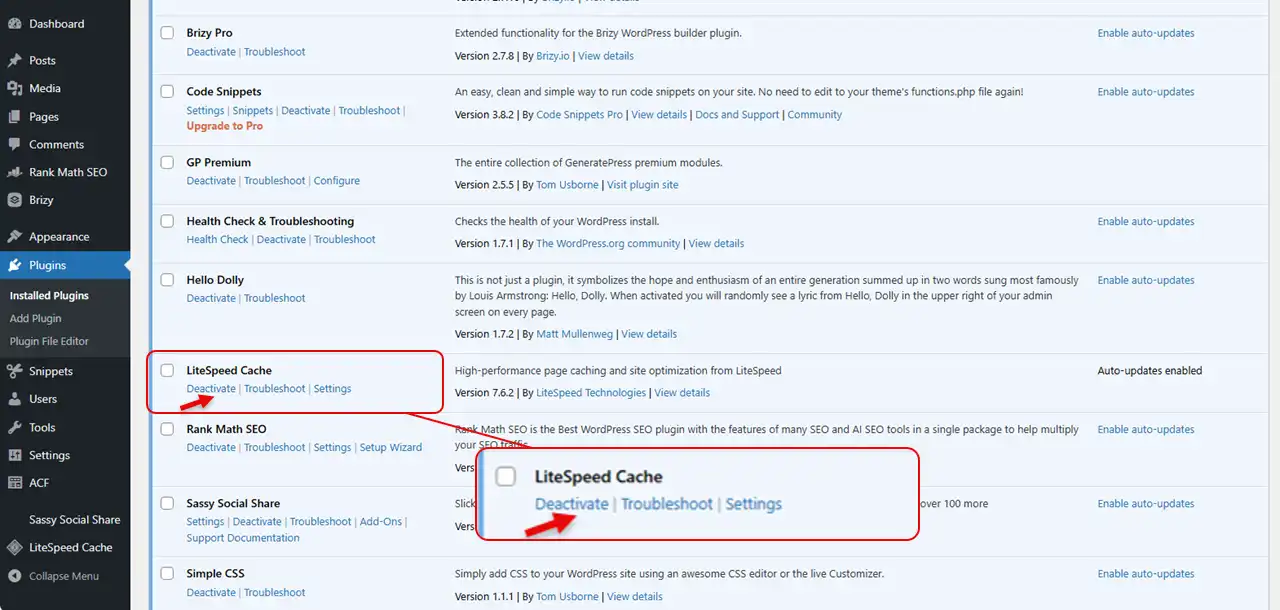Screen dimensions: 1280x610
Task: Select the Hello Dolly checkbox
Action: pyautogui.click(x=167, y=280)
